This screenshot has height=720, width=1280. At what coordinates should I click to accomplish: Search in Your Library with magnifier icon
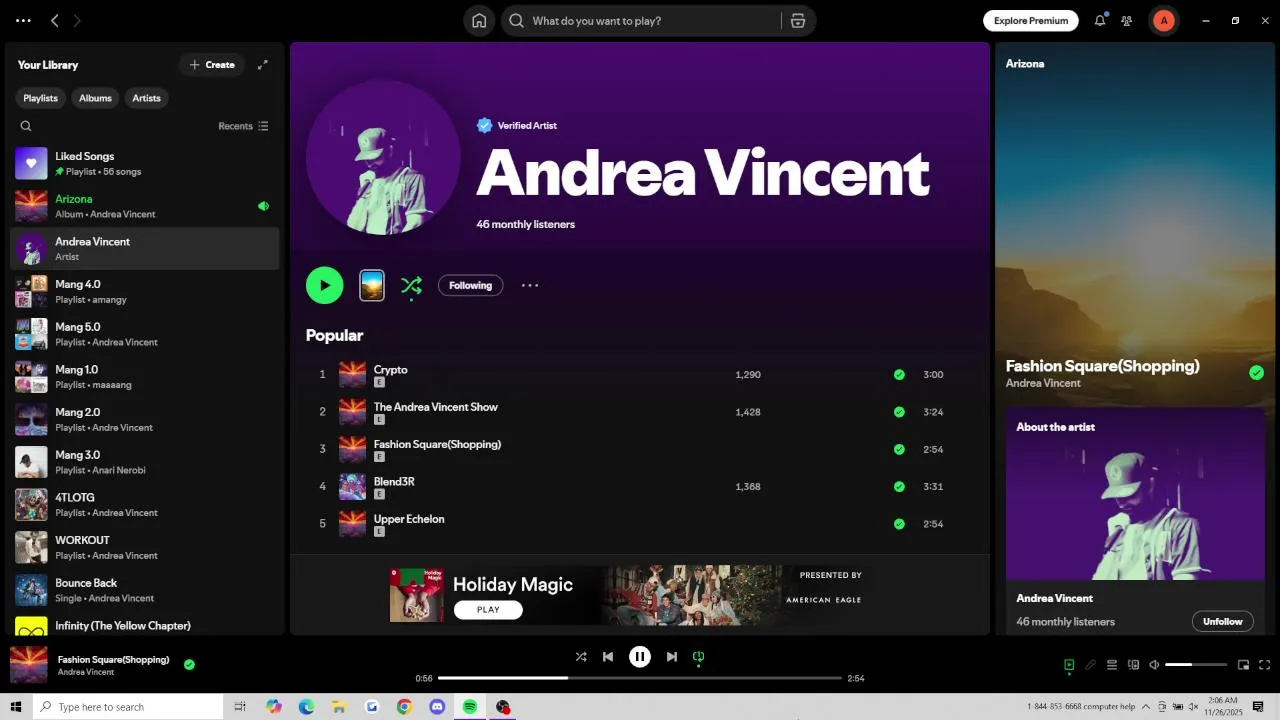pyautogui.click(x=26, y=126)
